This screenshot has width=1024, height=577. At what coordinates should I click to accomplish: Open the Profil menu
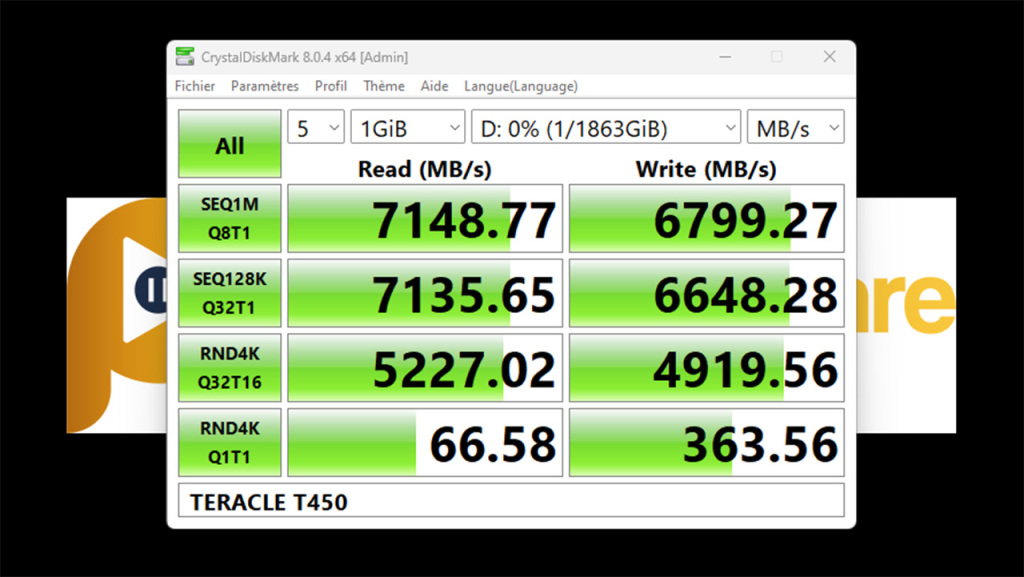(x=330, y=86)
